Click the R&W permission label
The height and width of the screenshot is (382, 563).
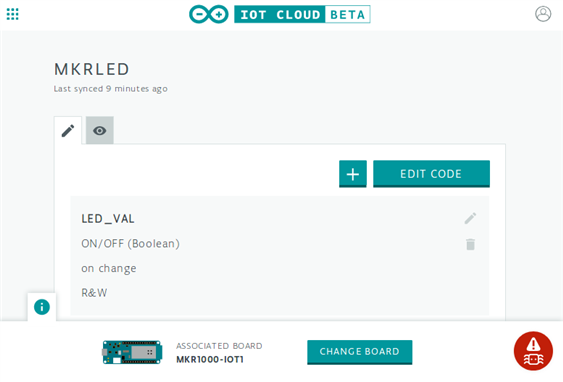(x=94, y=293)
